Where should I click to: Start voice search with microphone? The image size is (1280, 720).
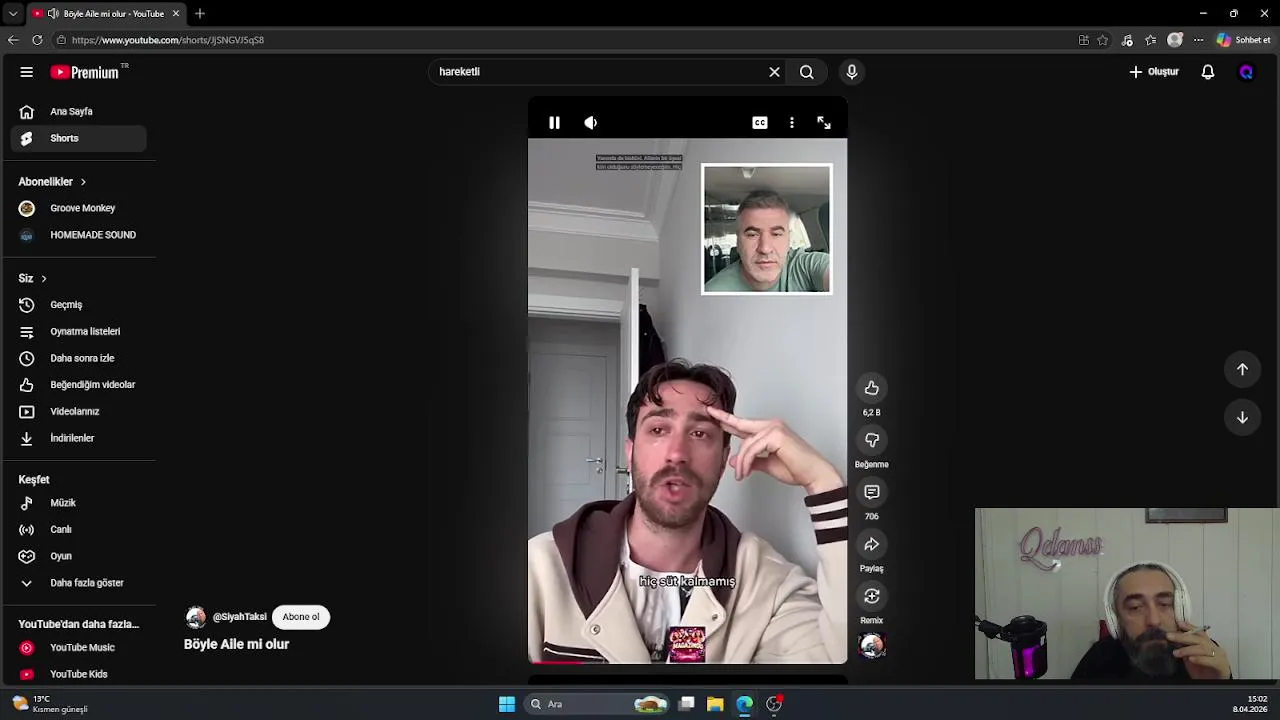(x=852, y=72)
